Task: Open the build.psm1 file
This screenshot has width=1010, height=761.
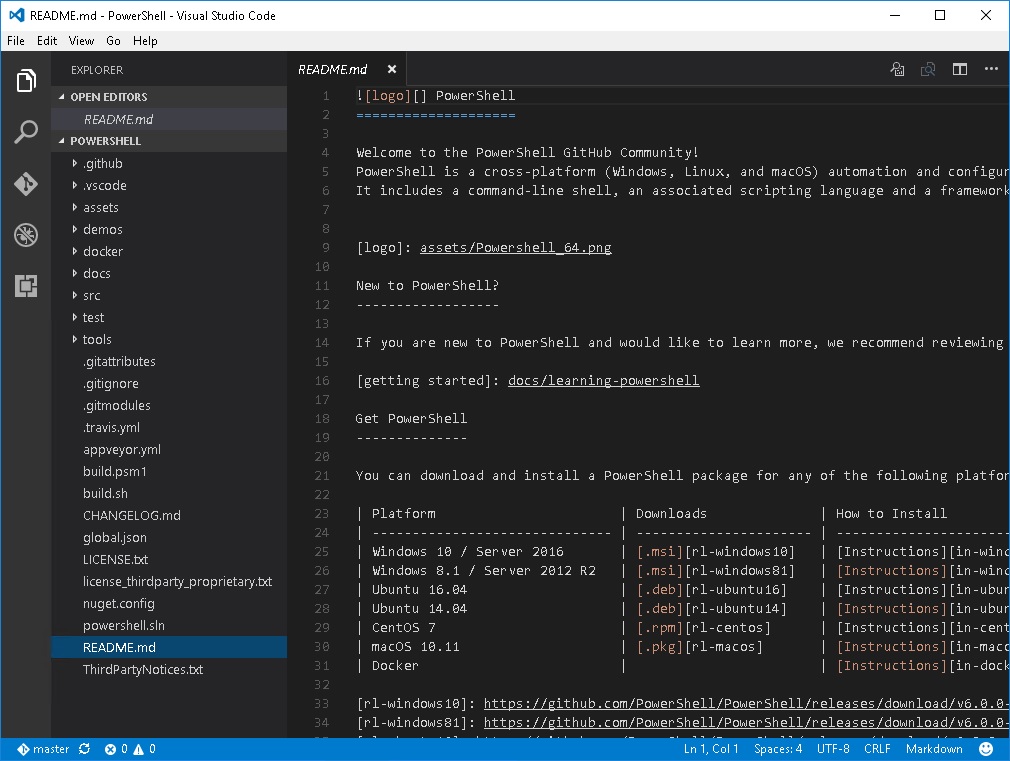Action: click(169, 471)
